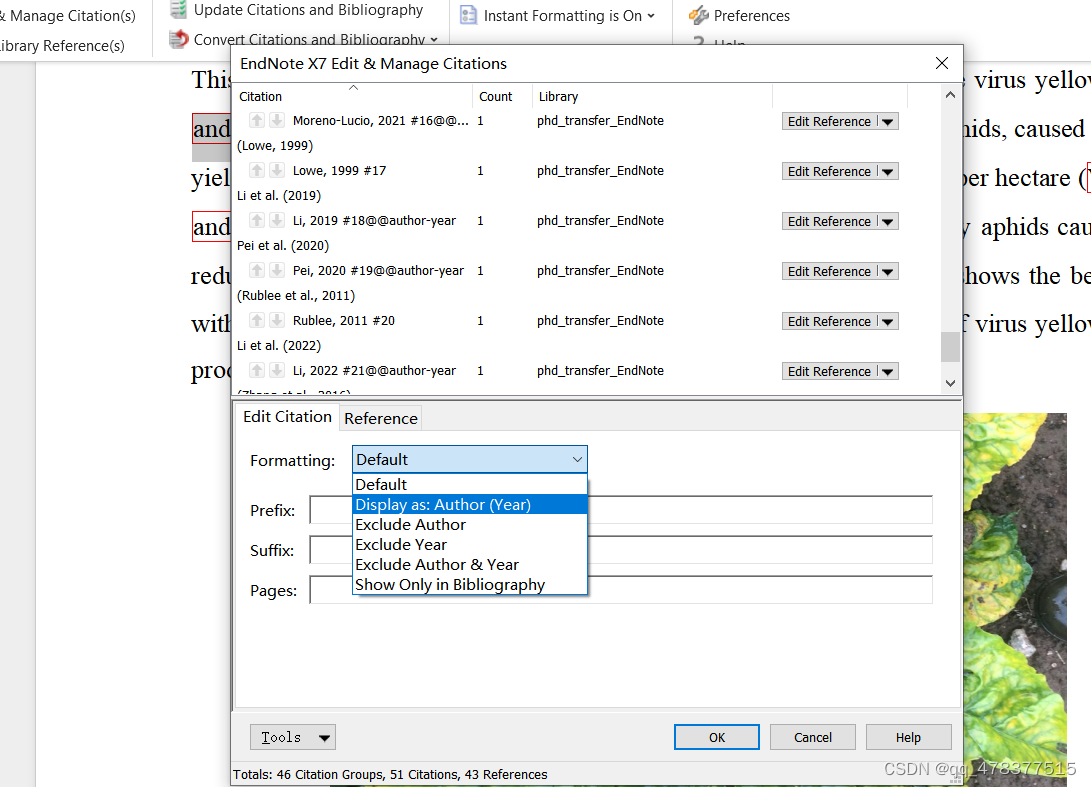This screenshot has width=1091, height=787.
Task: Click the Library column header
Action: point(653,96)
